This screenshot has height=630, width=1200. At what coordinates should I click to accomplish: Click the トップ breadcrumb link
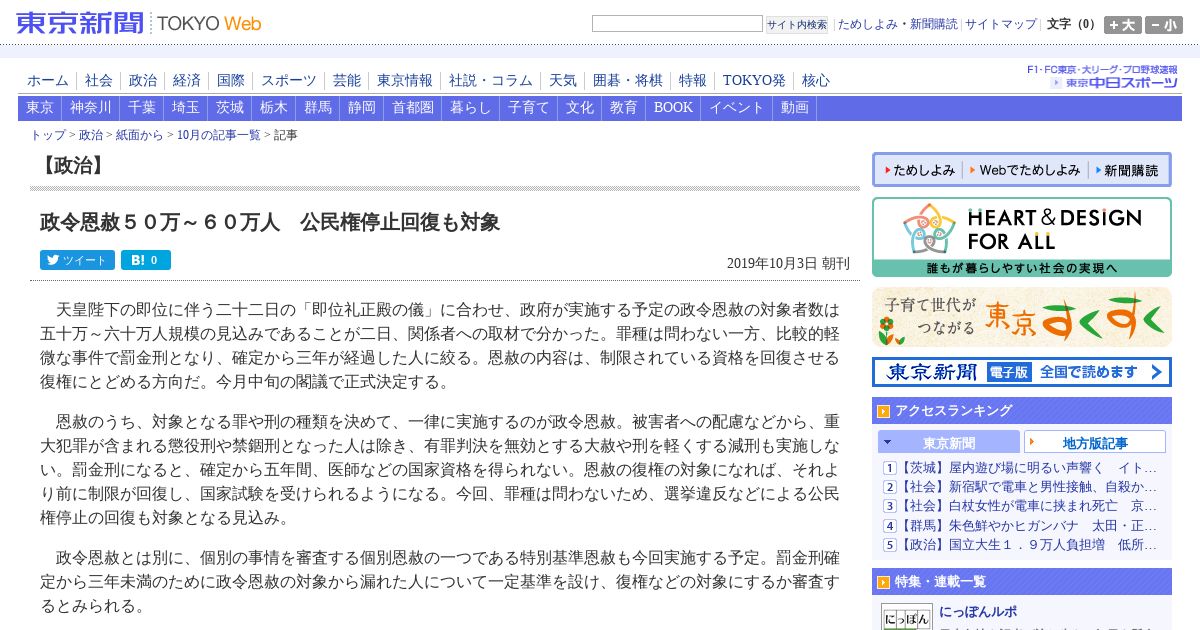coord(48,135)
